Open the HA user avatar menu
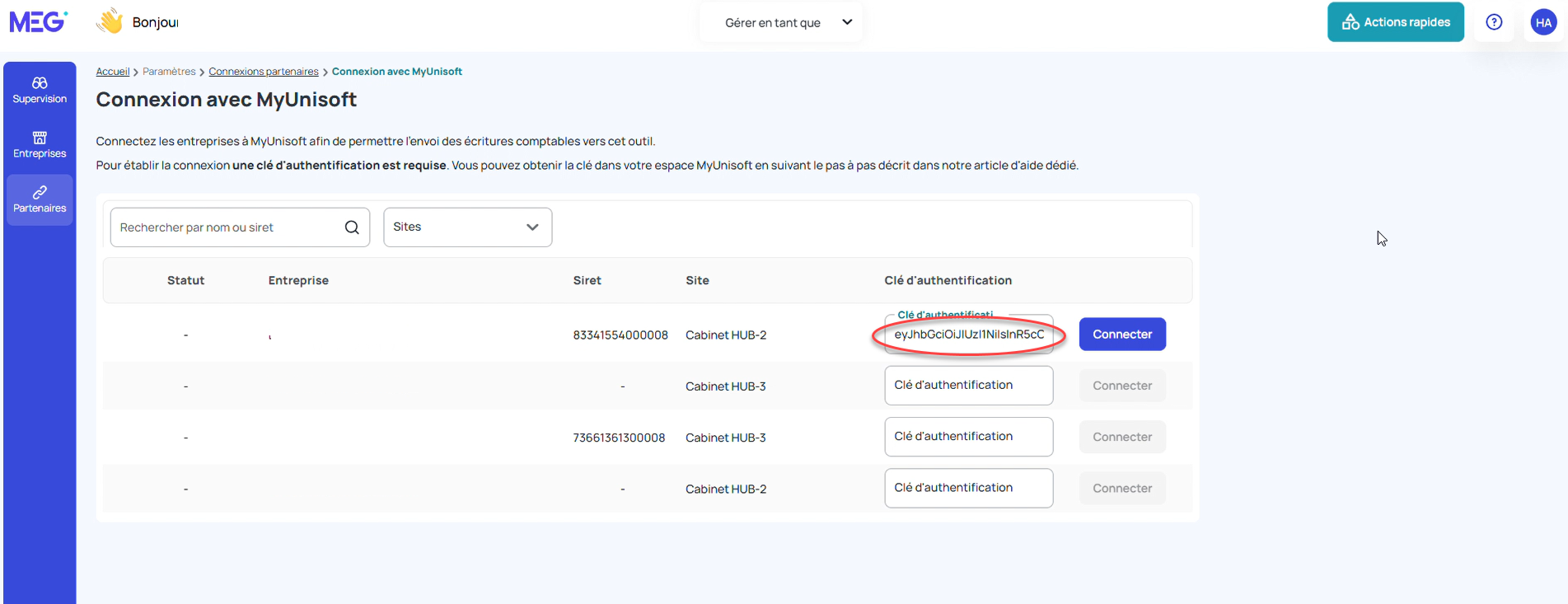1568x604 pixels. pyautogui.click(x=1543, y=22)
